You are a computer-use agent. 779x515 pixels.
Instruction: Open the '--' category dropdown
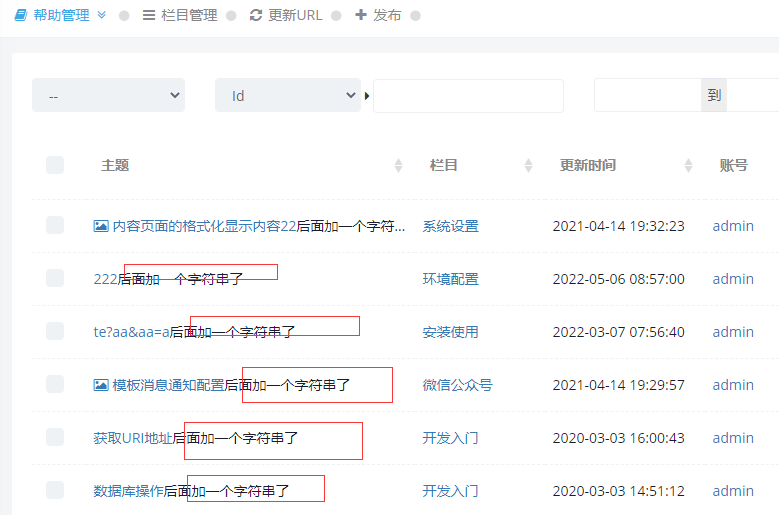[108, 95]
